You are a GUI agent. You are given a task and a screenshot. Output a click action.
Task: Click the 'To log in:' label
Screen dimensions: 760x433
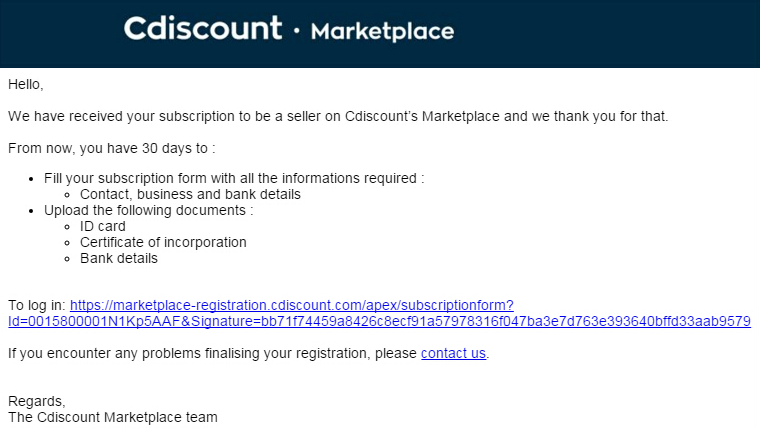coord(37,305)
